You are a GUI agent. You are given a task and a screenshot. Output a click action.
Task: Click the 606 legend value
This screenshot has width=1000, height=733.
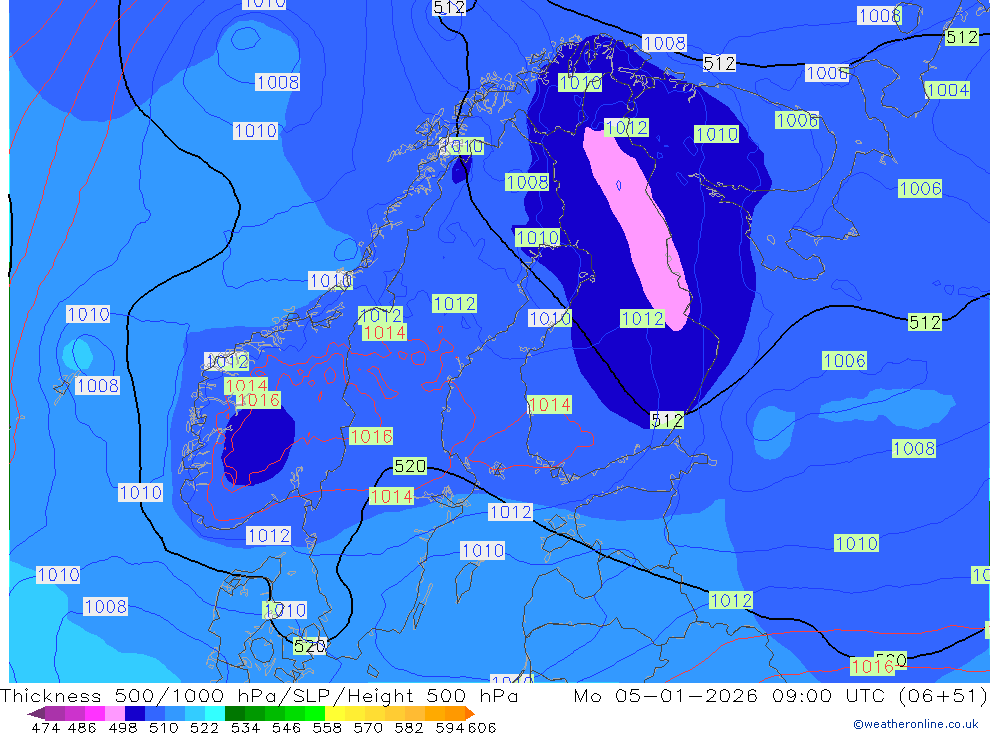481,727
